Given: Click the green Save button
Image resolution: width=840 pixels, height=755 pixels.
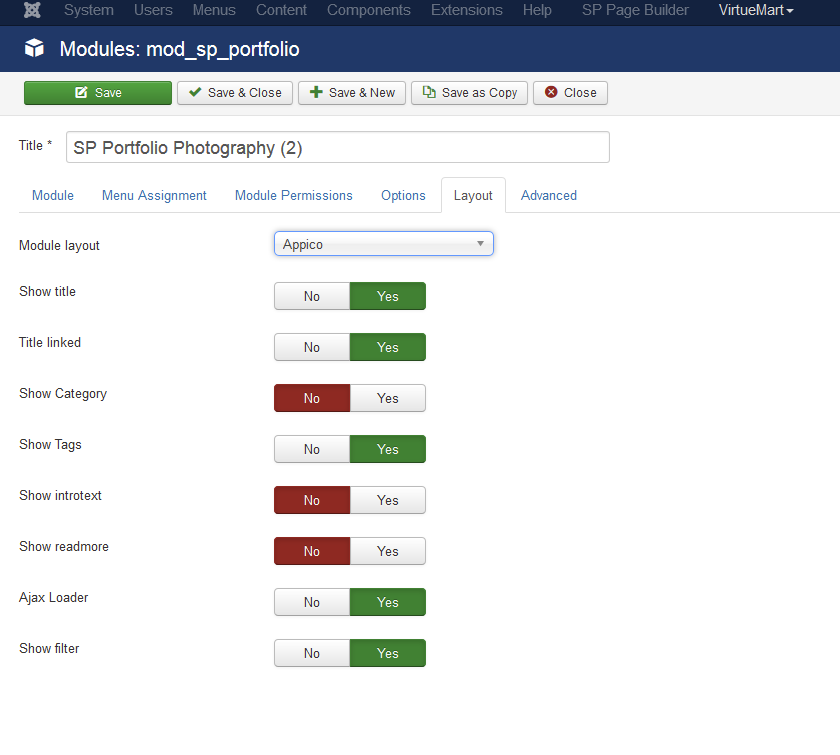Looking at the screenshot, I should [x=98, y=93].
